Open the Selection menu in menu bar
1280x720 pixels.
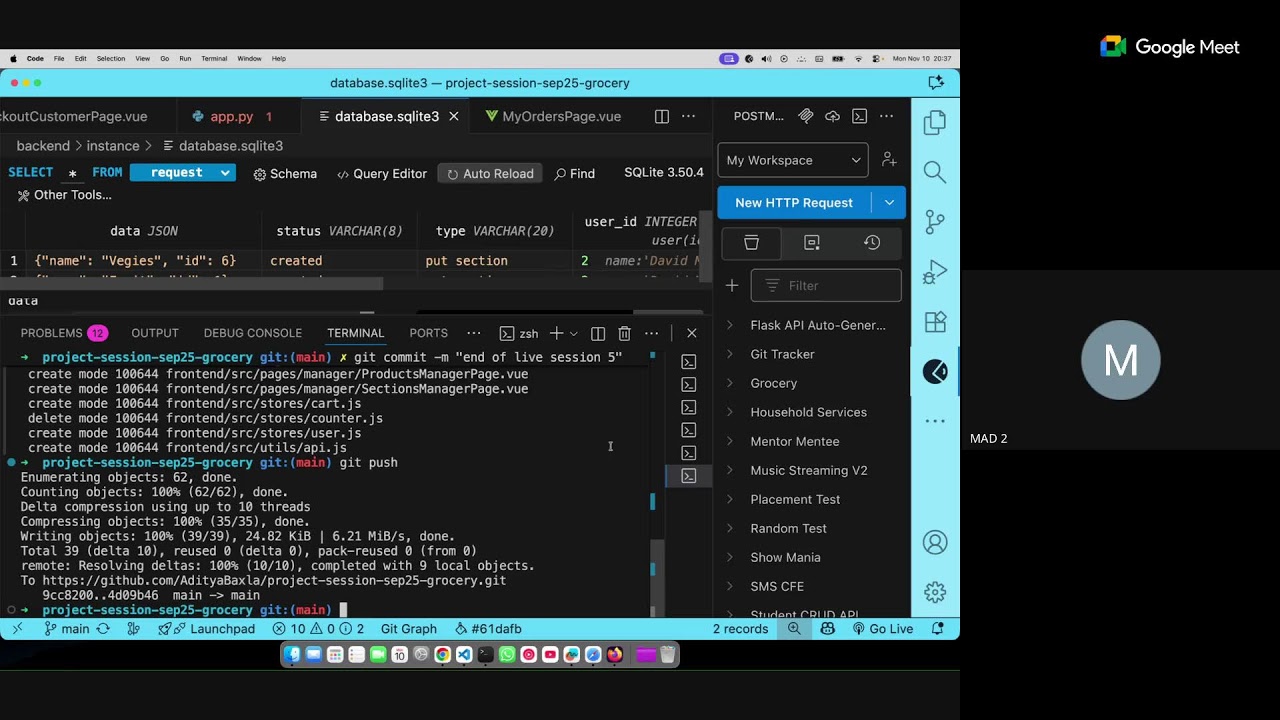point(111,59)
